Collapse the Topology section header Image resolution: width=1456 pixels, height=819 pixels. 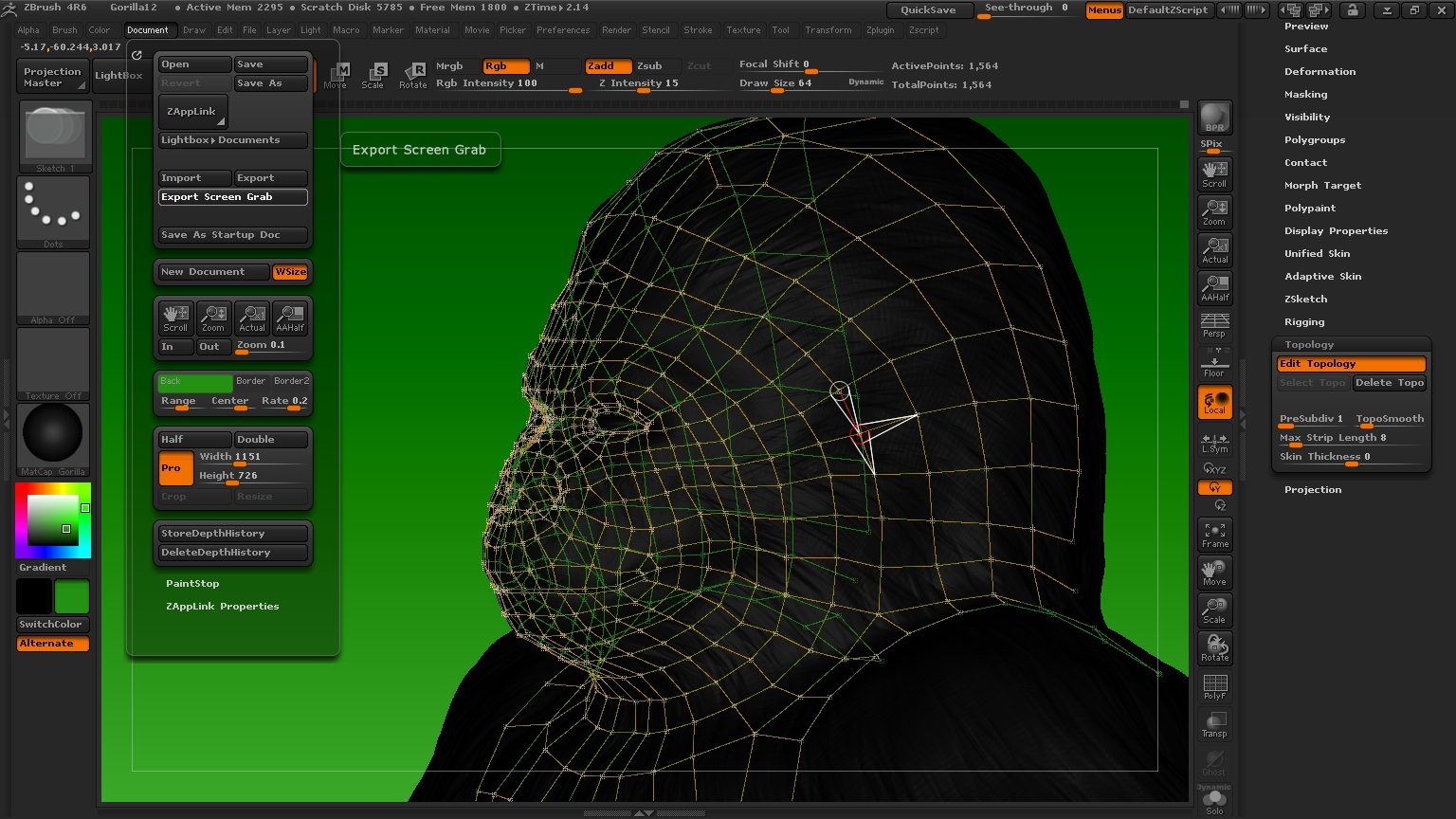coord(1308,345)
